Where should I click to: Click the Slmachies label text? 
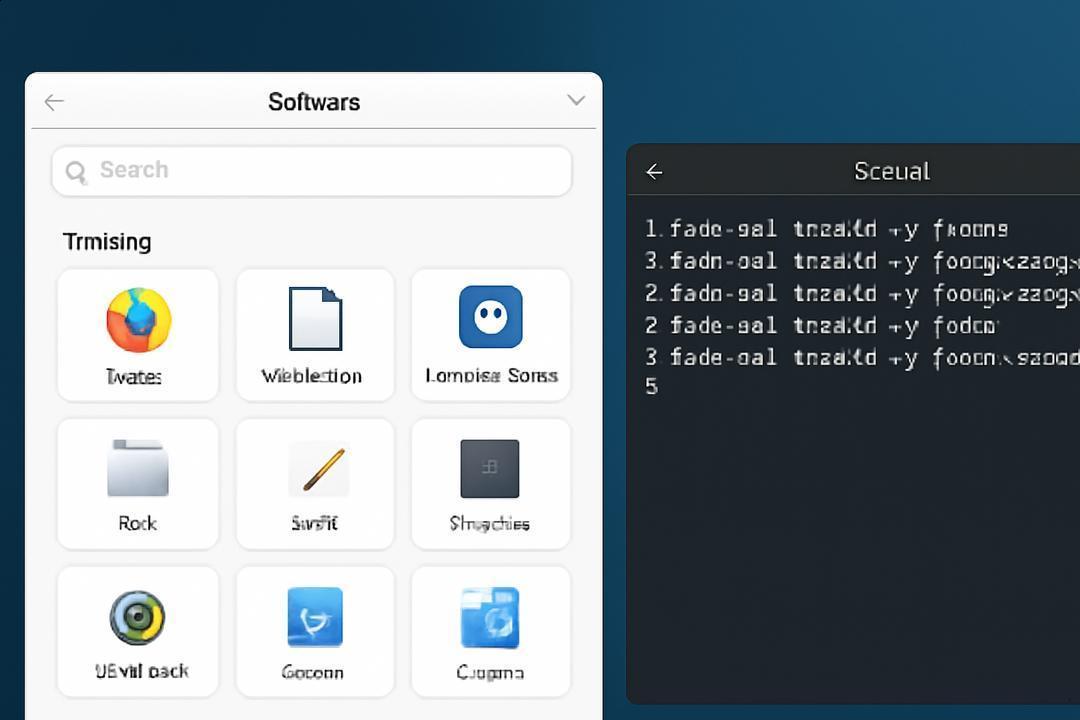(490, 524)
